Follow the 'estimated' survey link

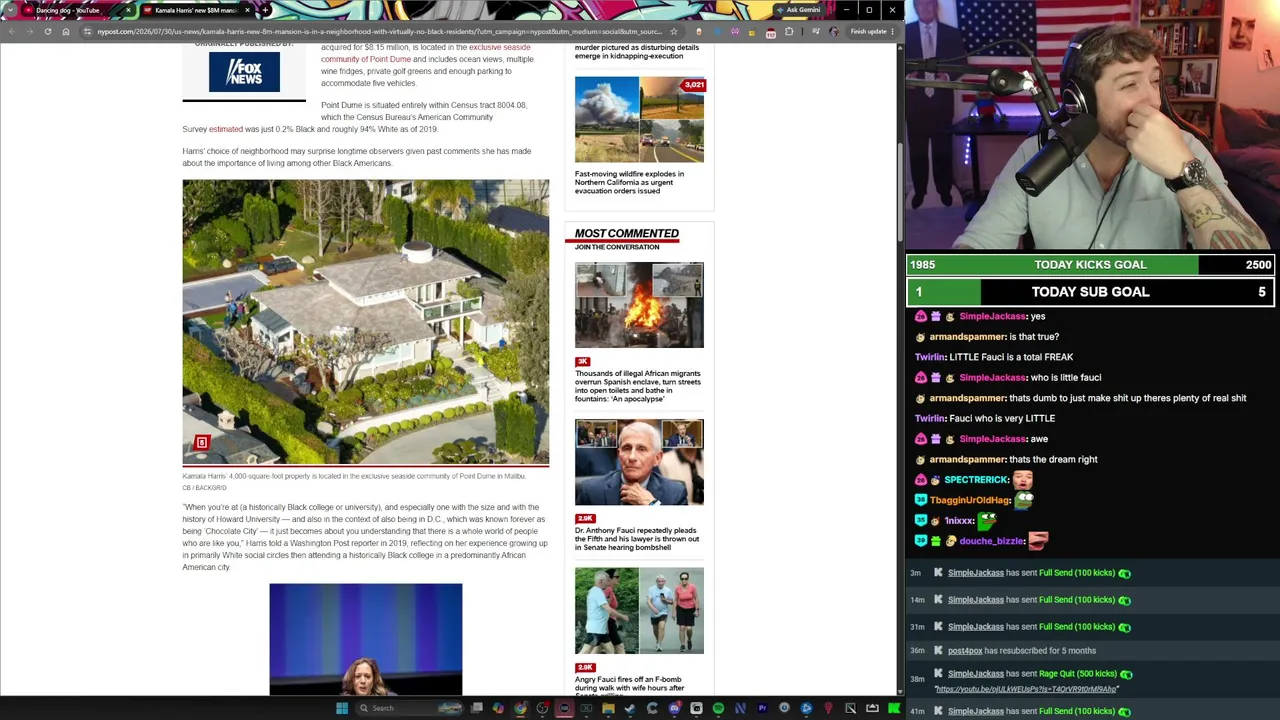click(226, 129)
